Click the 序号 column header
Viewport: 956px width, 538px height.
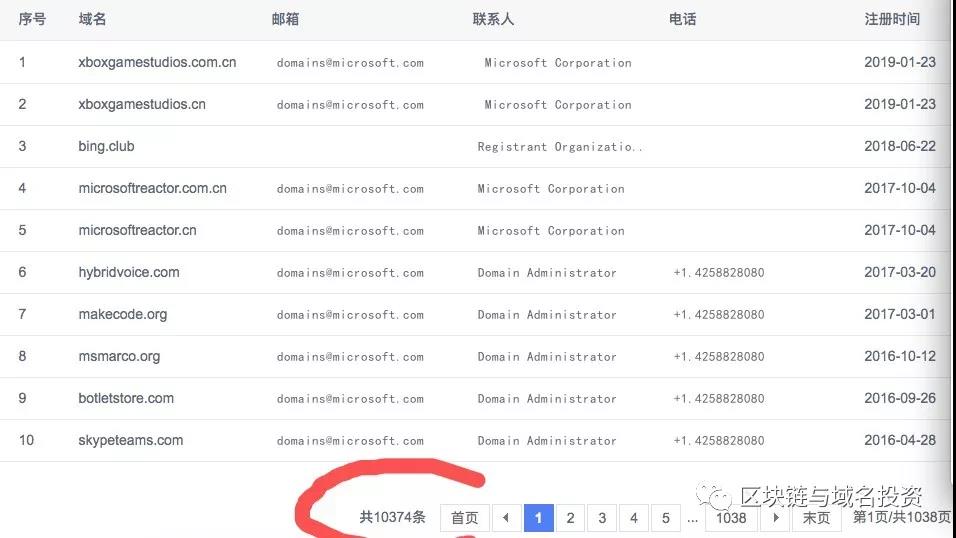click(32, 19)
